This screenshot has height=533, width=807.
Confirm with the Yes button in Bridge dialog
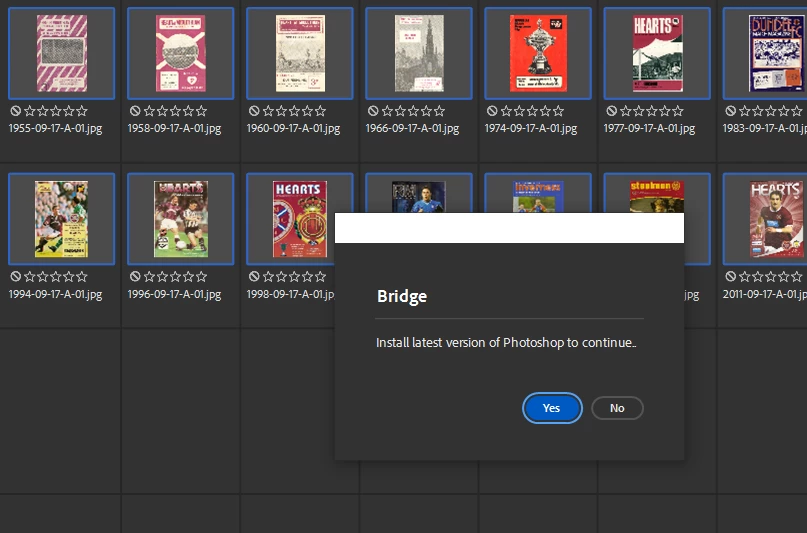click(x=552, y=408)
